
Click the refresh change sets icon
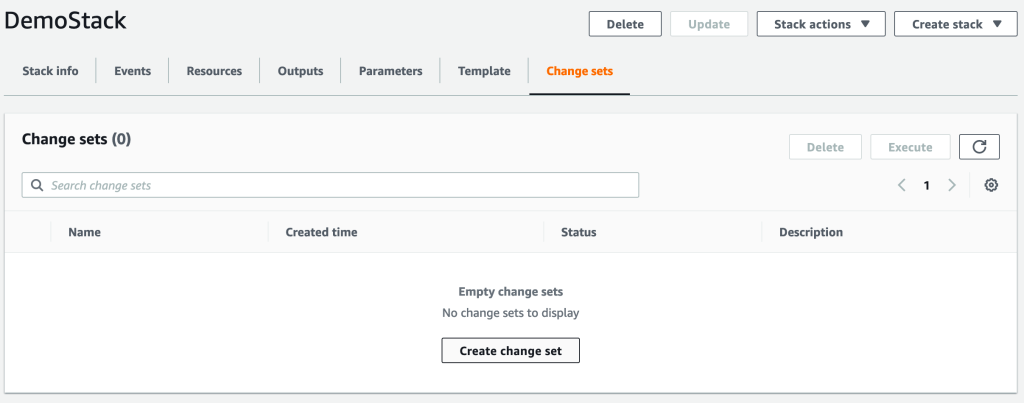click(979, 147)
